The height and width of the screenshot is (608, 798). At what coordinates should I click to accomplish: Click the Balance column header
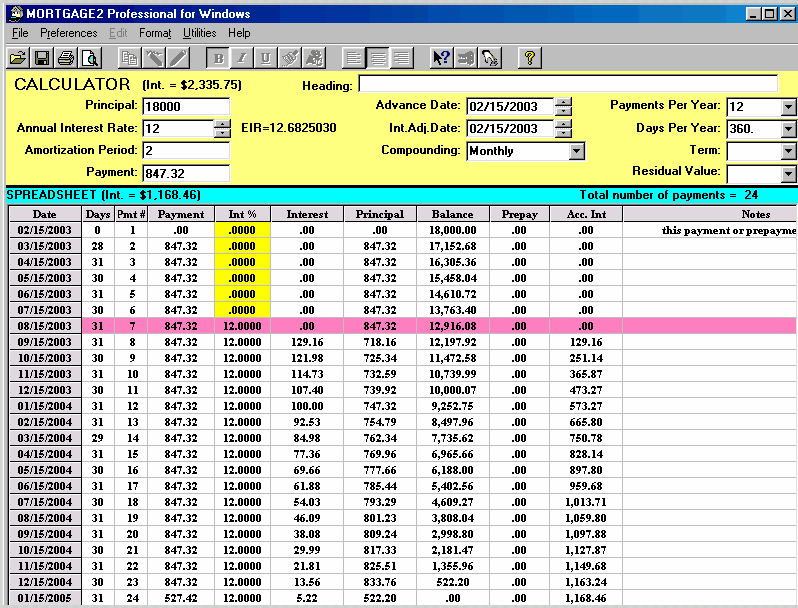pos(452,214)
